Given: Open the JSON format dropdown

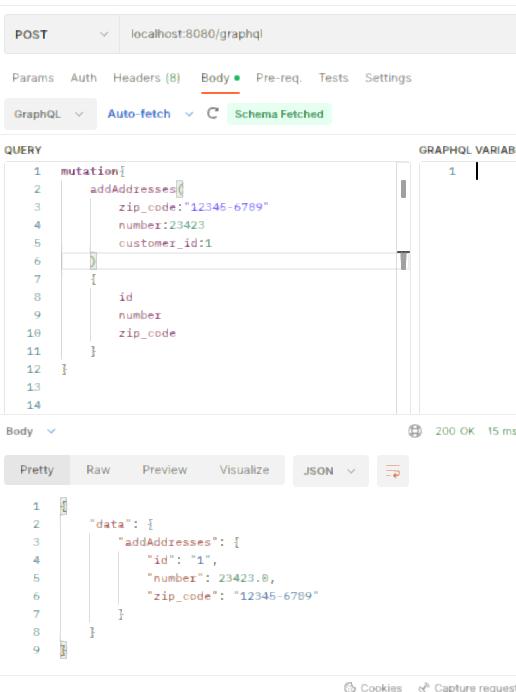Looking at the screenshot, I should [331, 471].
